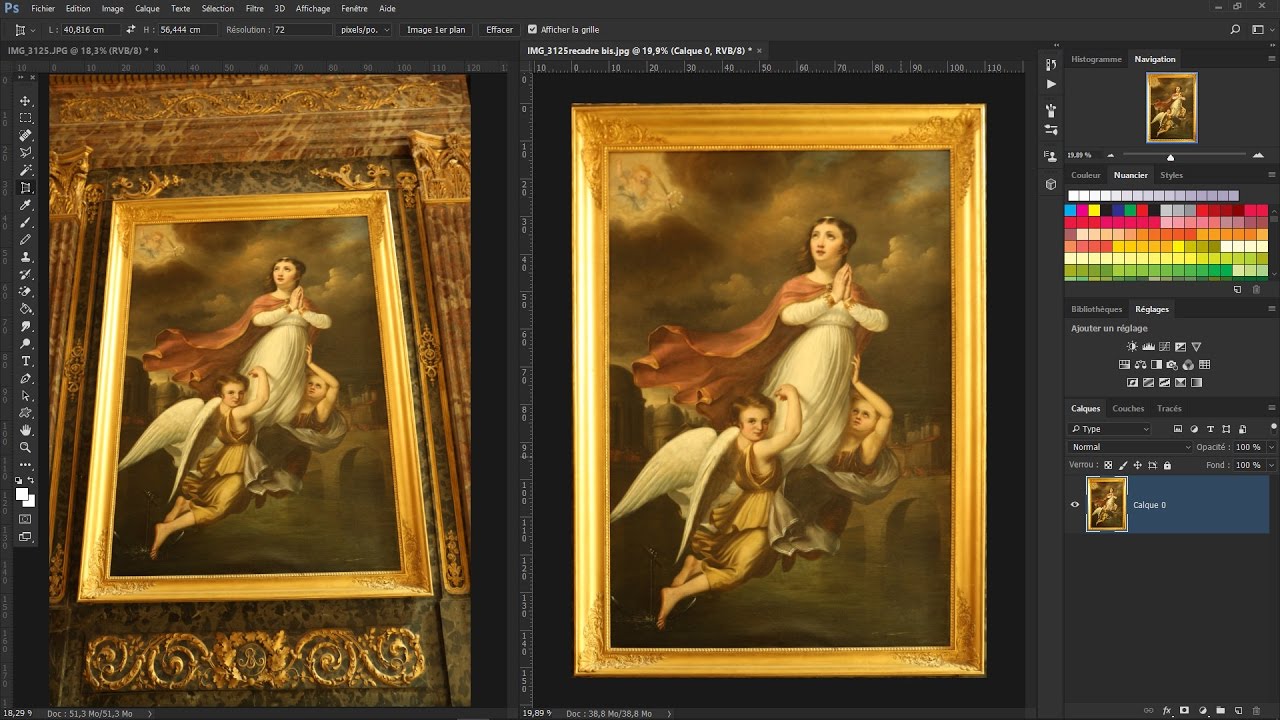The height and width of the screenshot is (720, 1280).
Task: Create a new layer icon
Action: click(x=1238, y=710)
